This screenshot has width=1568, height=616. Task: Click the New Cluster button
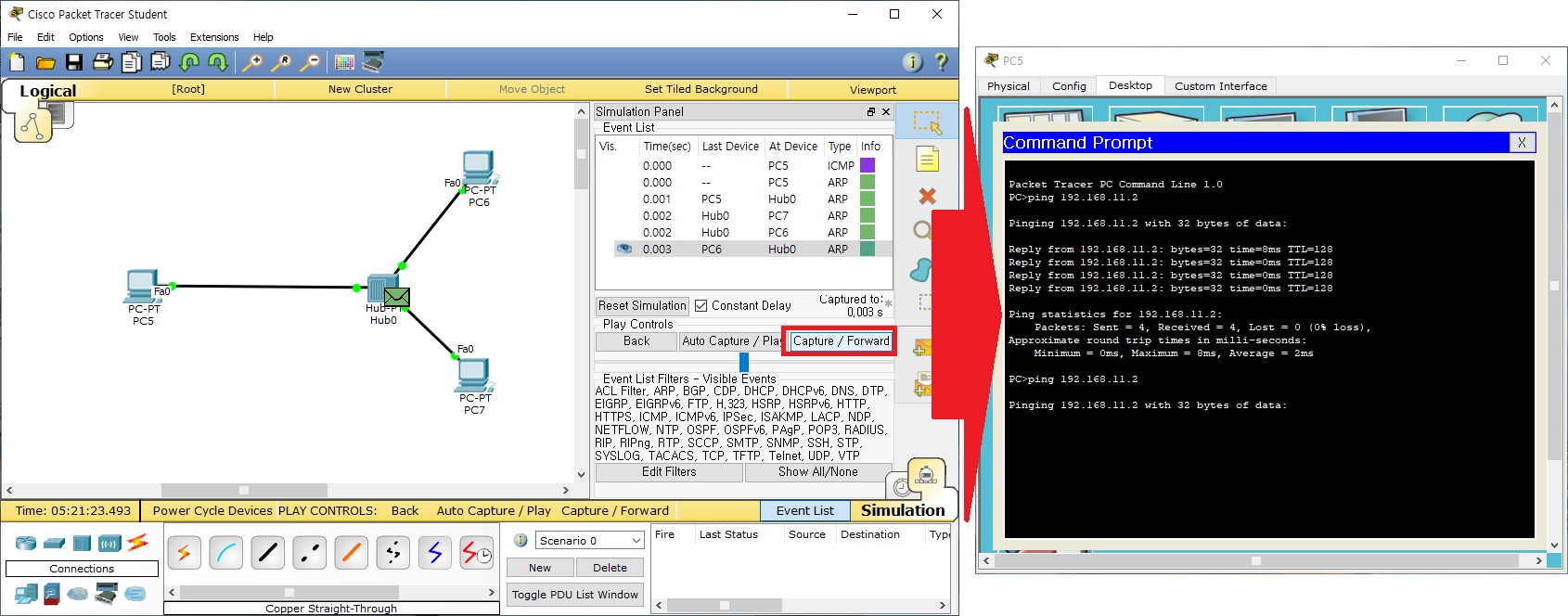pyautogui.click(x=360, y=89)
